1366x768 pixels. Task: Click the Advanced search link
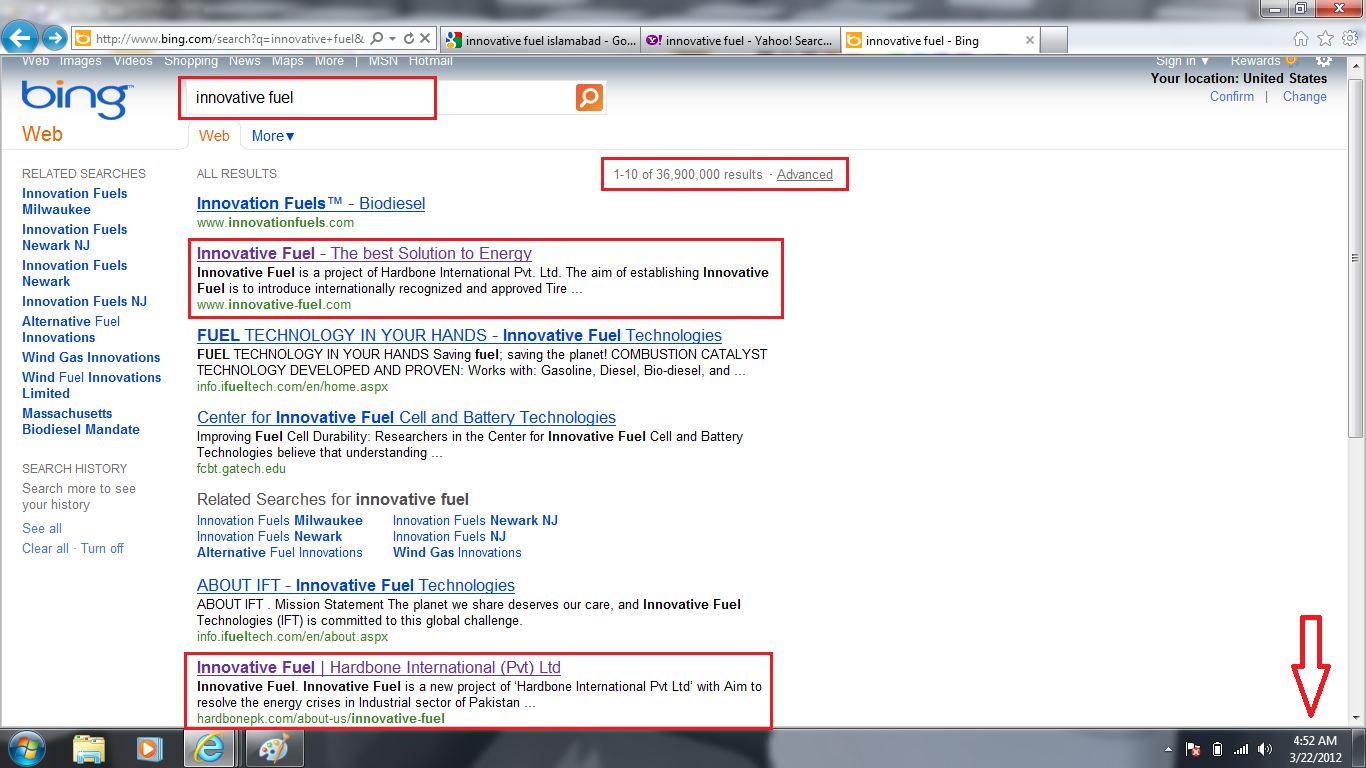[x=805, y=175]
